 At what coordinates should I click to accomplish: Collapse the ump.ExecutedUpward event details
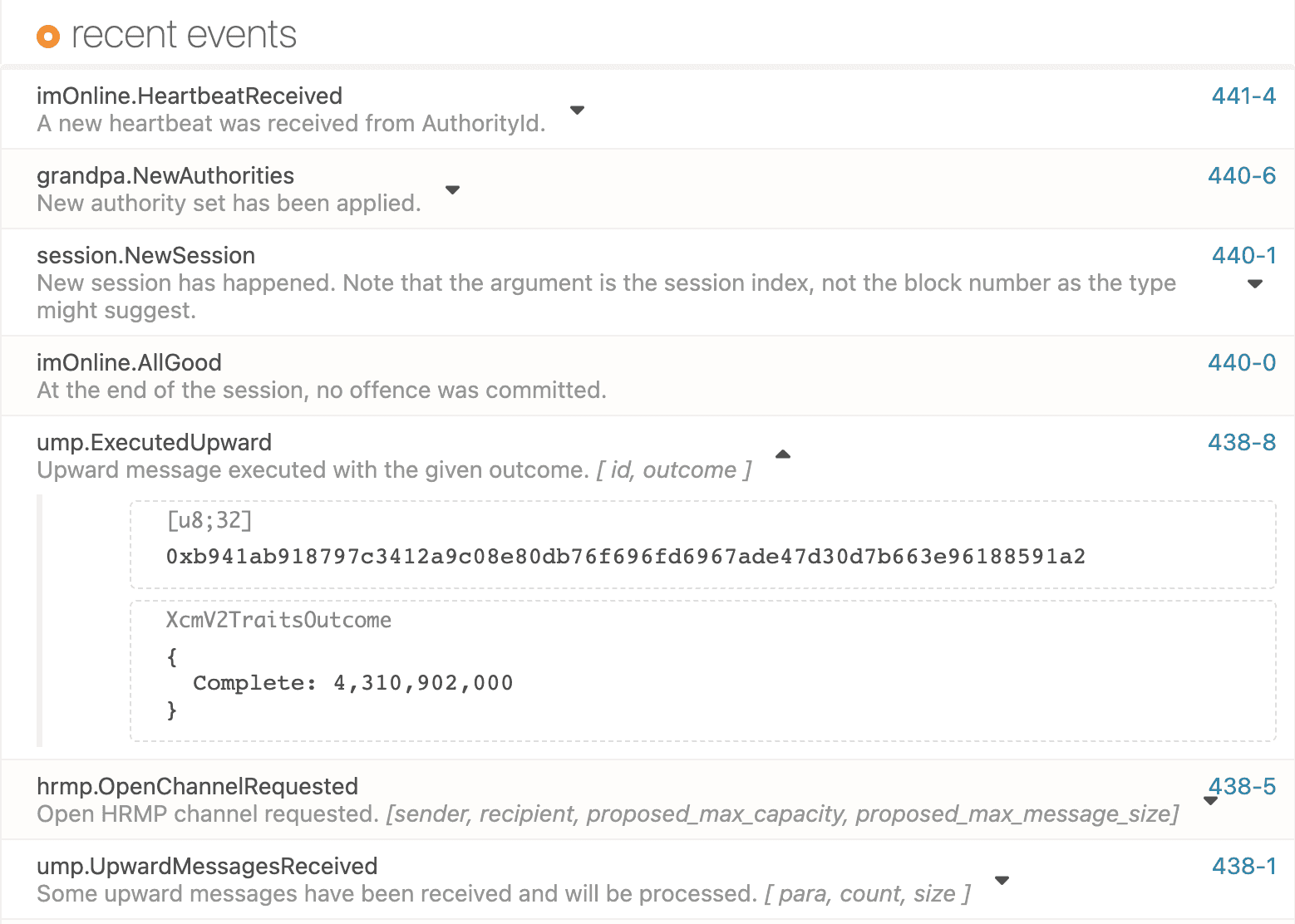point(782,454)
